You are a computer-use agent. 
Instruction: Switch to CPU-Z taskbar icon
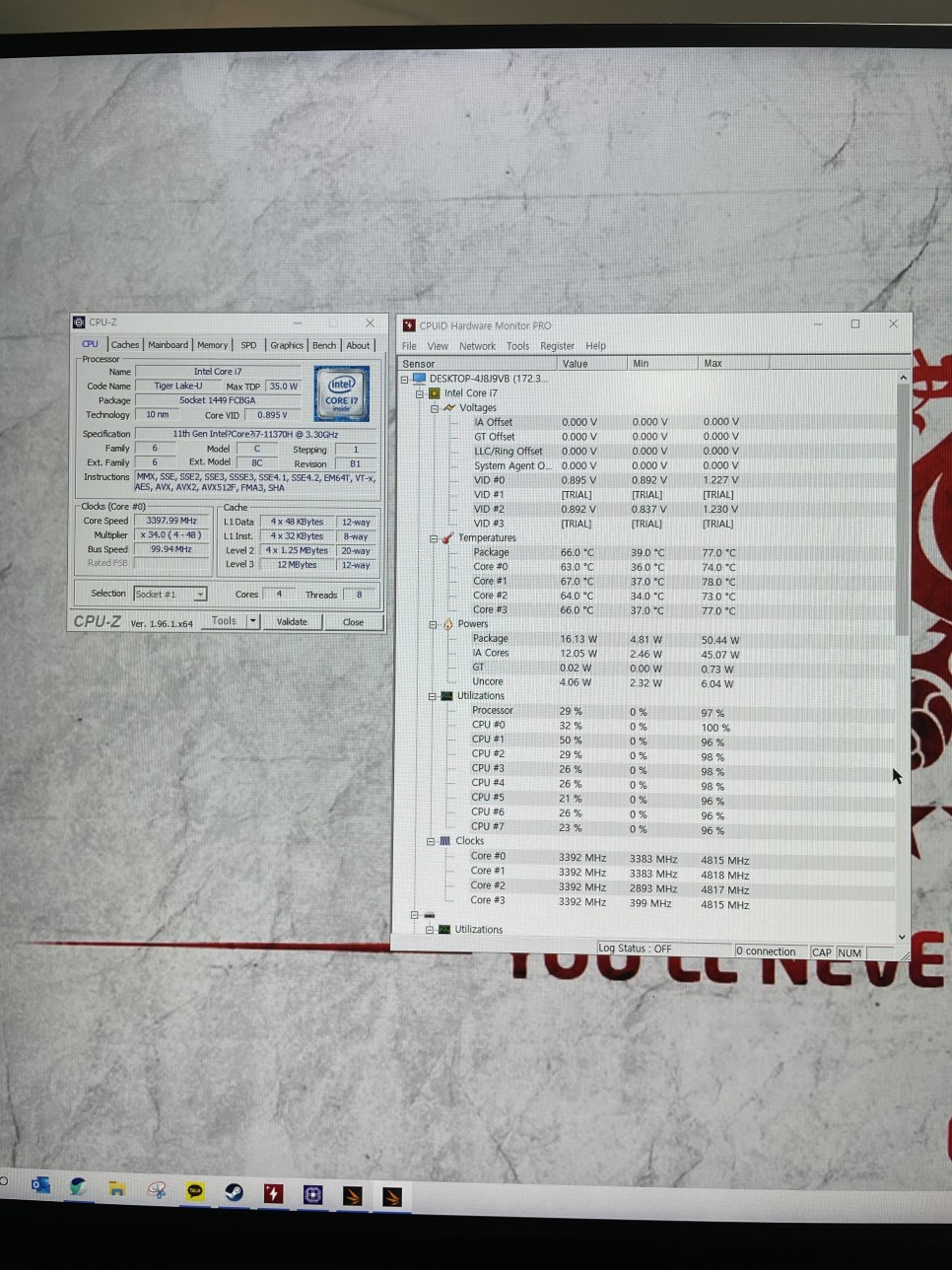pyautogui.click(x=313, y=1195)
